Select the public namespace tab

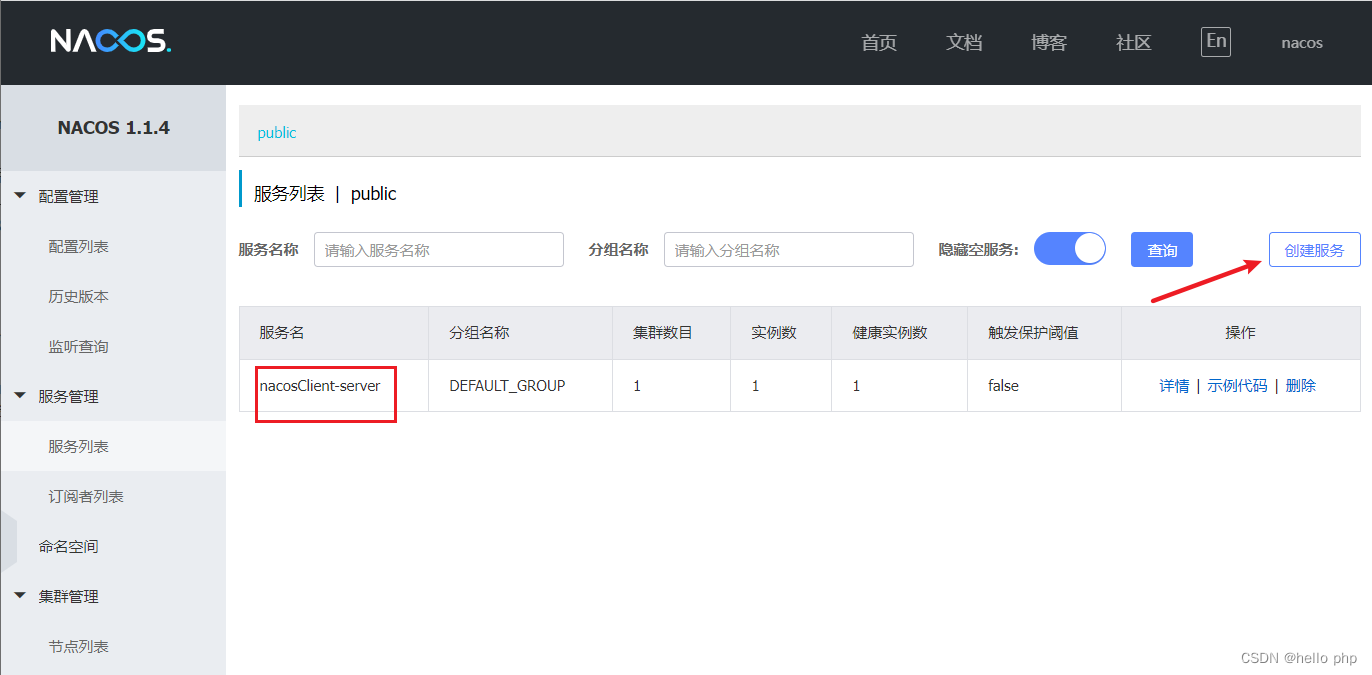(277, 132)
